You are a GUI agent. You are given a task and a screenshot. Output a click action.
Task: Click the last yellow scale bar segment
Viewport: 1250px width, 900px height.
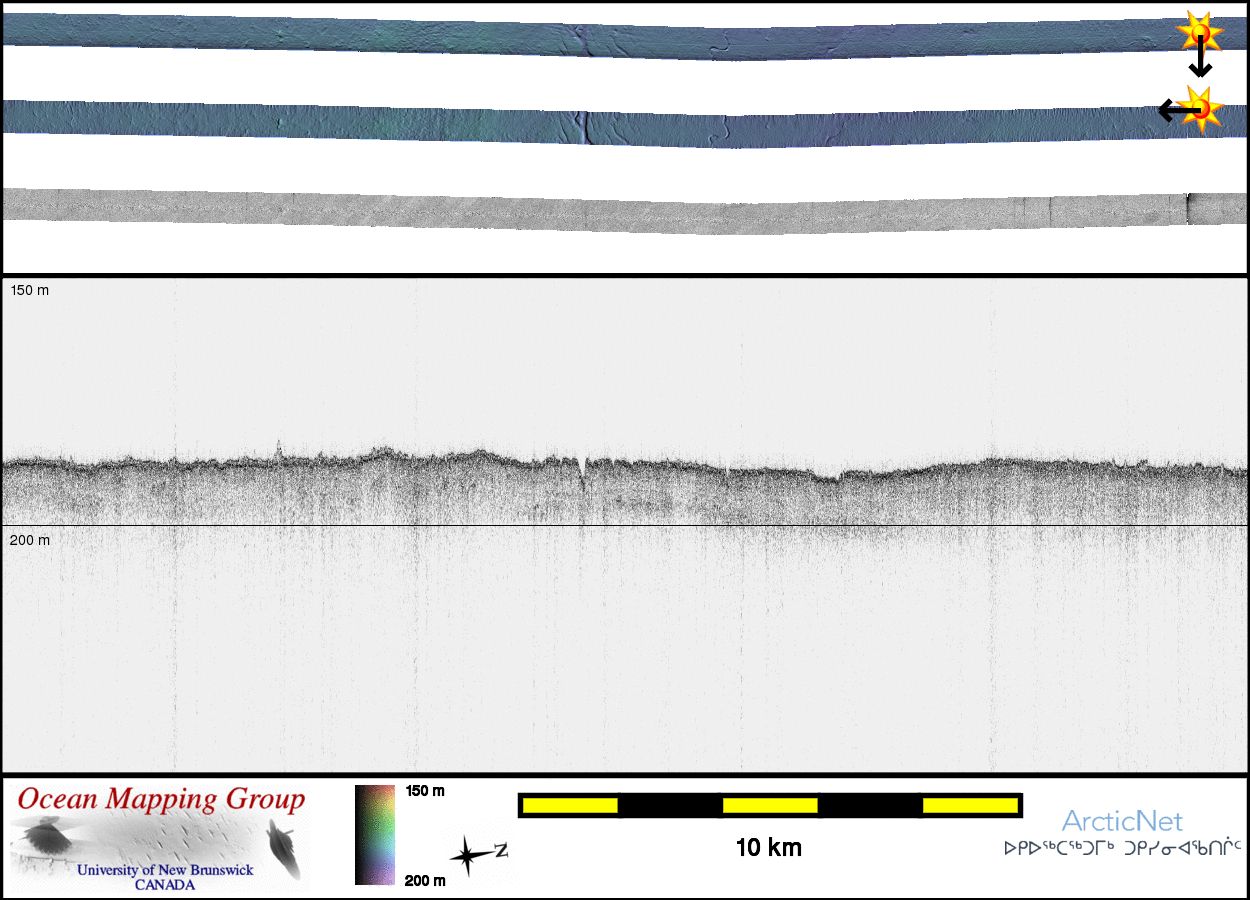coord(969,805)
